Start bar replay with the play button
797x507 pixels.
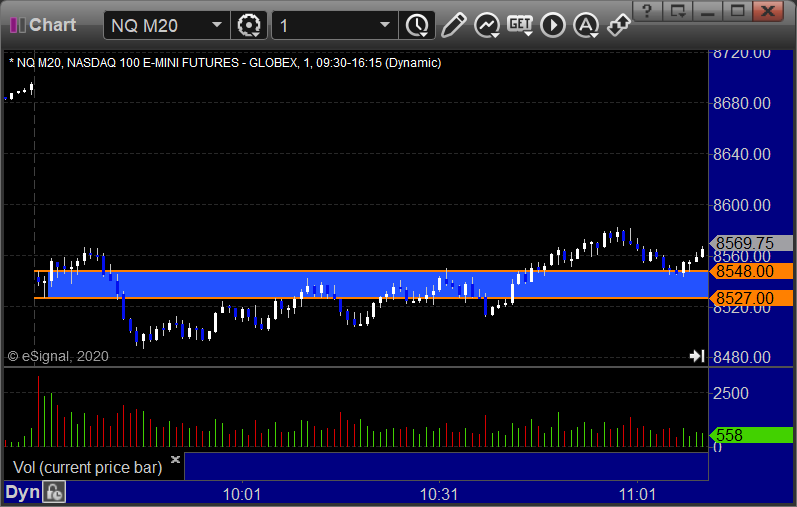click(x=553, y=25)
